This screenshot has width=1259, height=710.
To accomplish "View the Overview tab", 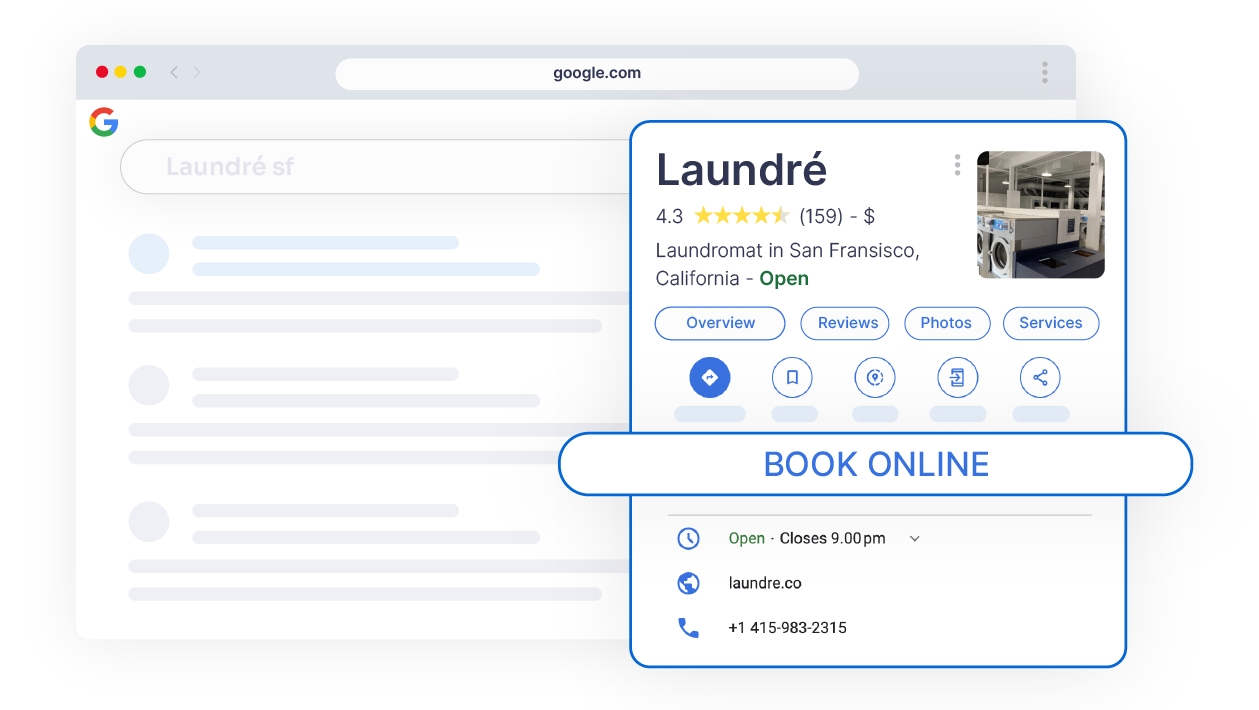I will pyautogui.click(x=719, y=323).
